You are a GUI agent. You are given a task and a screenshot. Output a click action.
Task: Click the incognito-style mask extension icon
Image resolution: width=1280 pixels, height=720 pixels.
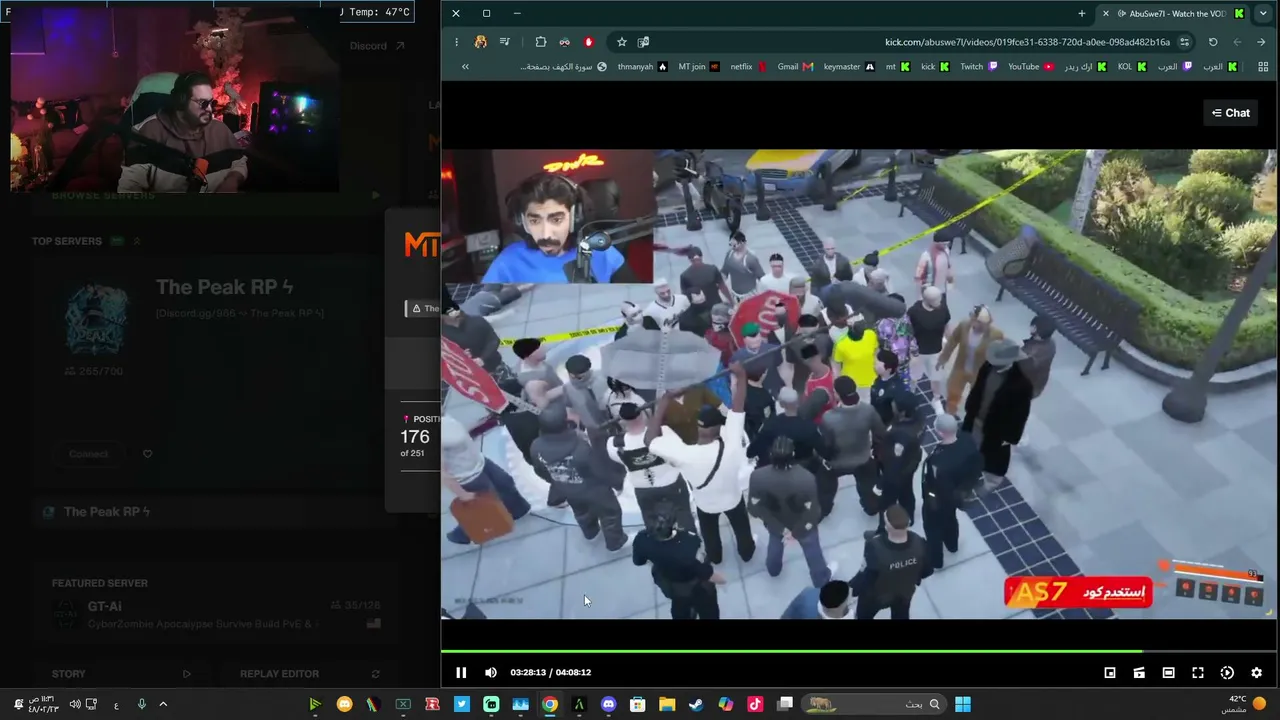(x=565, y=42)
